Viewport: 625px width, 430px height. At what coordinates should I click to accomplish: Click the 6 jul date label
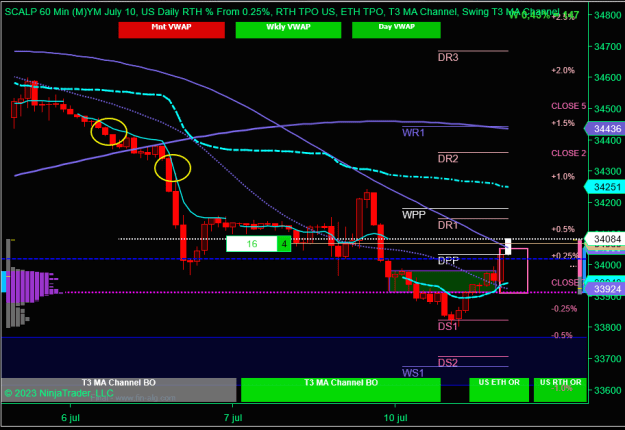pos(71,418)
